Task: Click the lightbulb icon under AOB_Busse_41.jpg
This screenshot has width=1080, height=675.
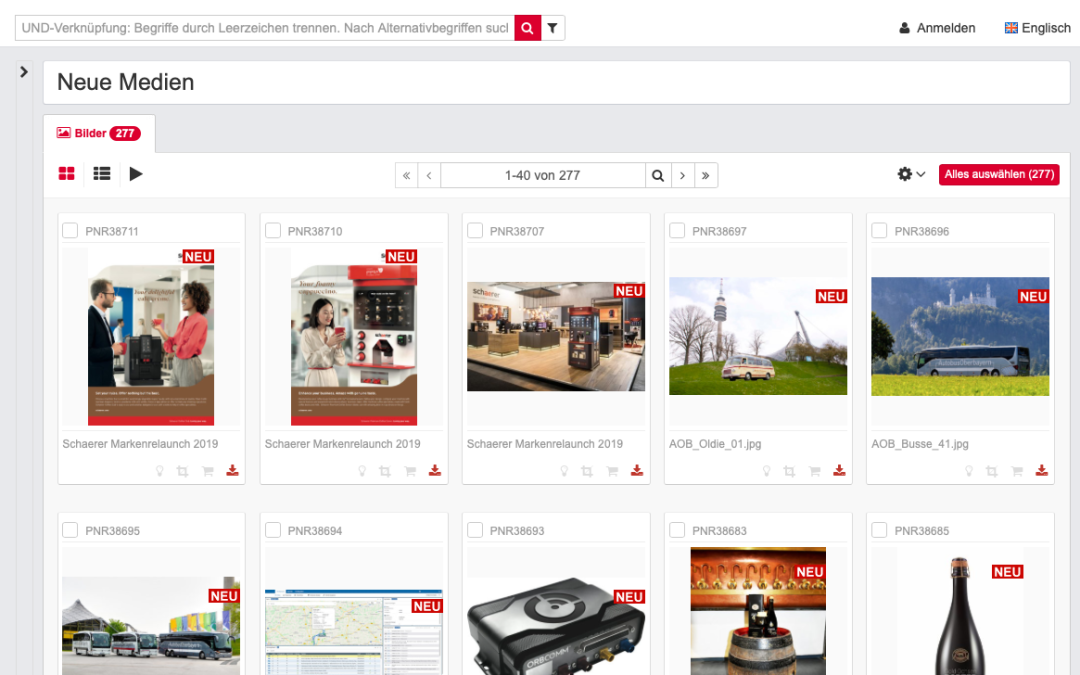Action: point(968,470)
